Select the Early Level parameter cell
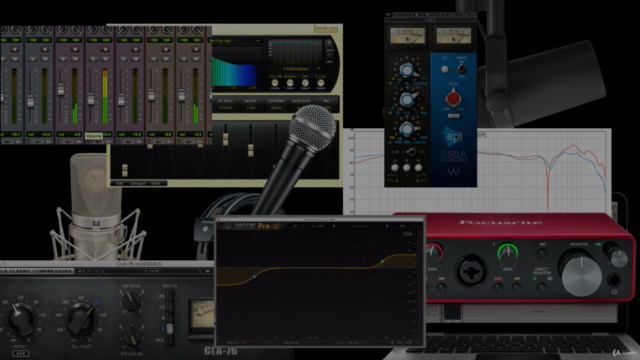640x360 pixels. click(301, 104)
